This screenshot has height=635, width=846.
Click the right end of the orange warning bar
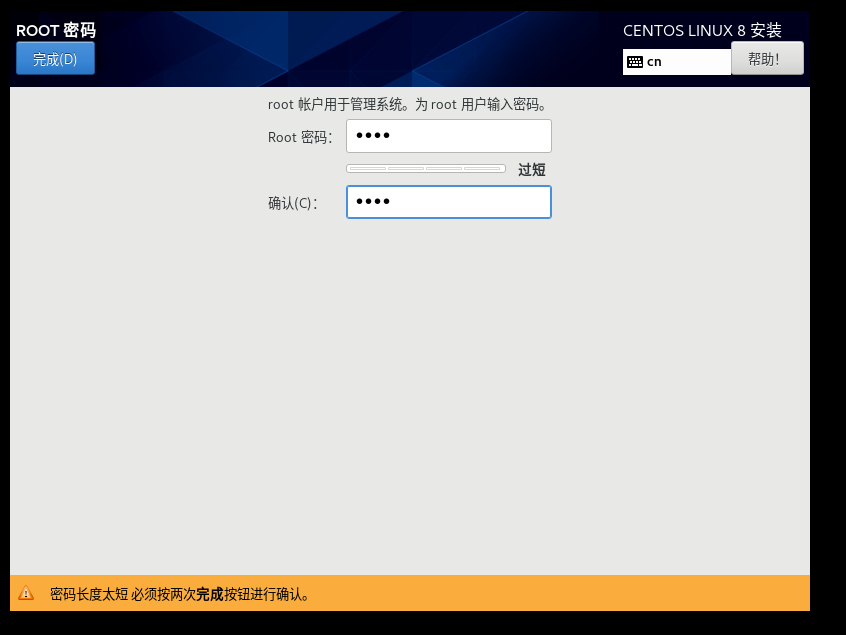(780, 593)
